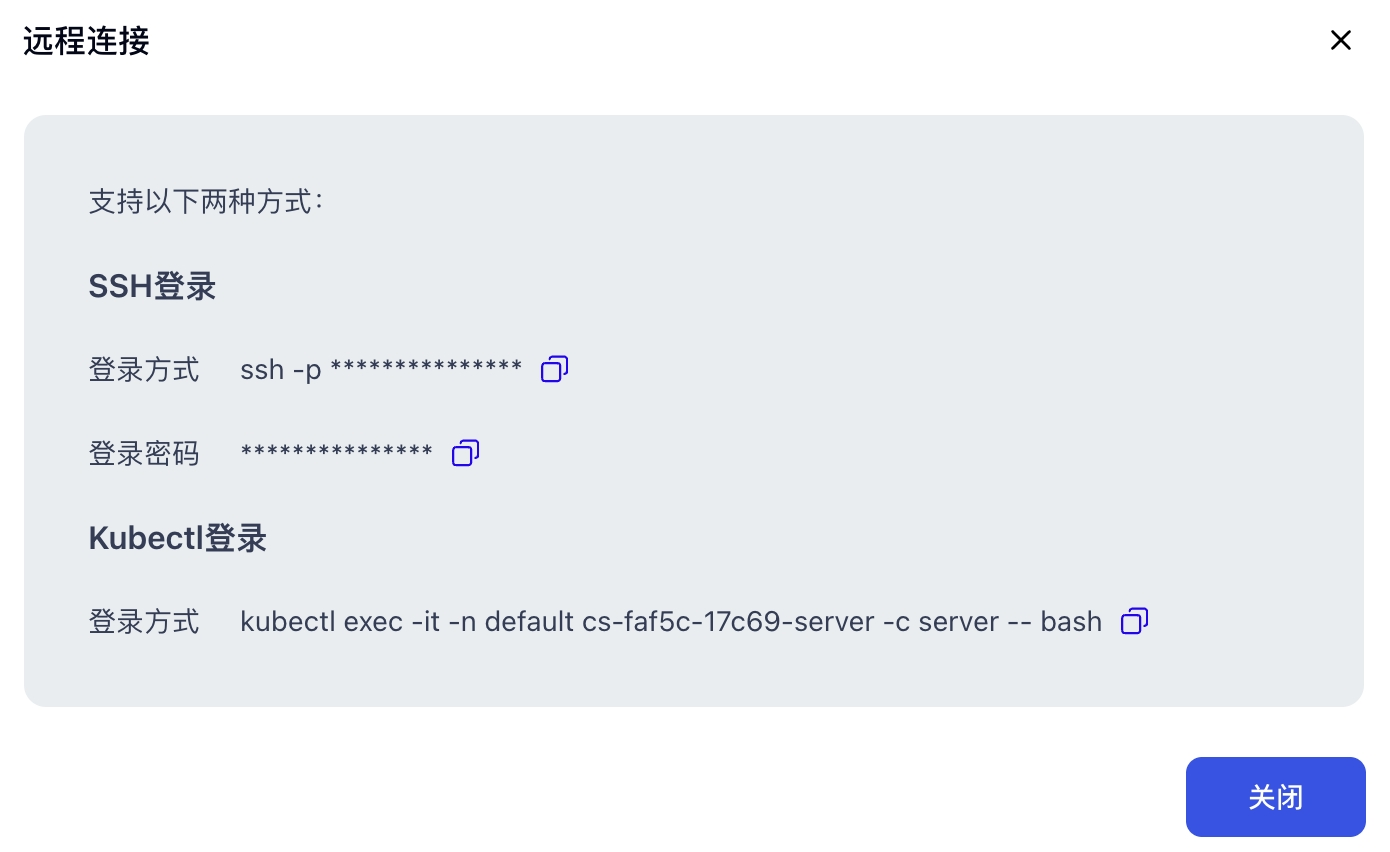The image size is (1390, 852).
Task: Click the asterisks after ssh -p
Action: coord(426,368)
